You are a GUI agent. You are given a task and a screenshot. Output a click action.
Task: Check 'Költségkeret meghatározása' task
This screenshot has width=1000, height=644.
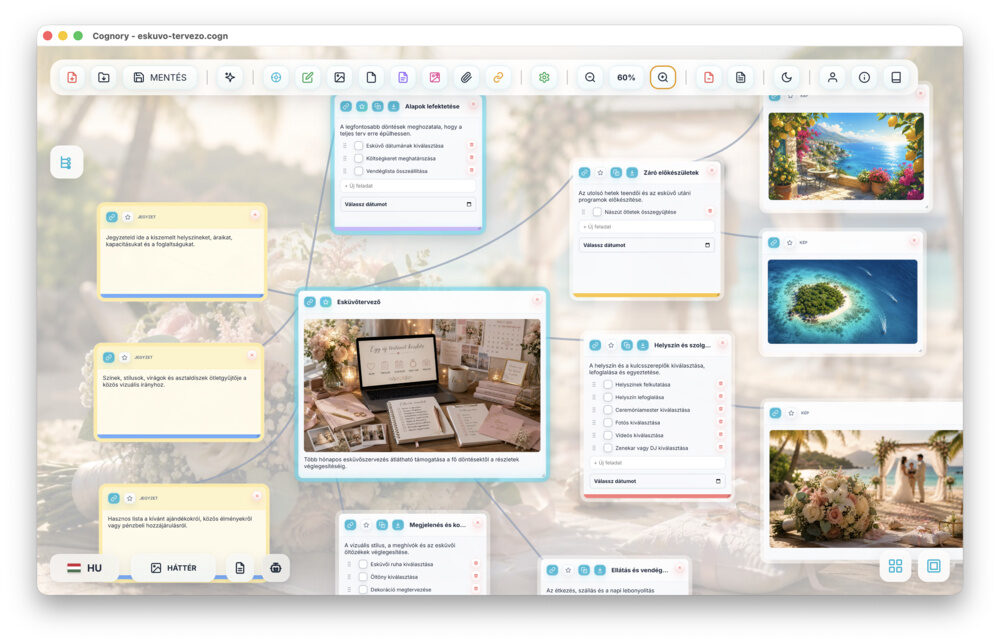tap(359, 158)
